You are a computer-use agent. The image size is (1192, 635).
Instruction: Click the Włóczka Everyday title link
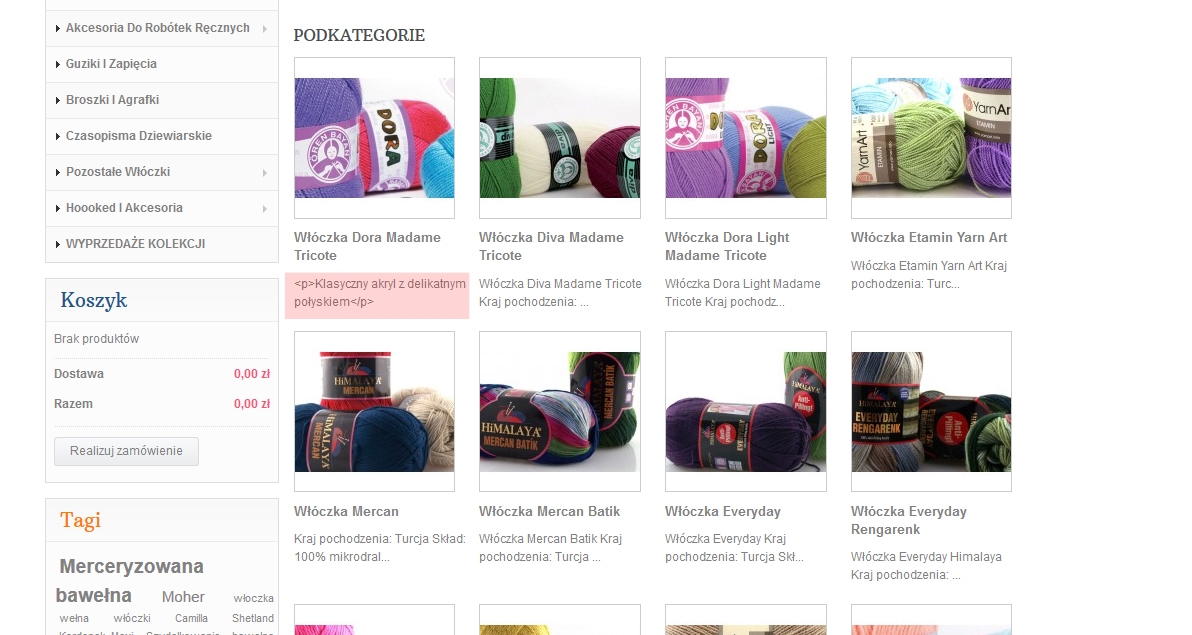coord(723,512)
